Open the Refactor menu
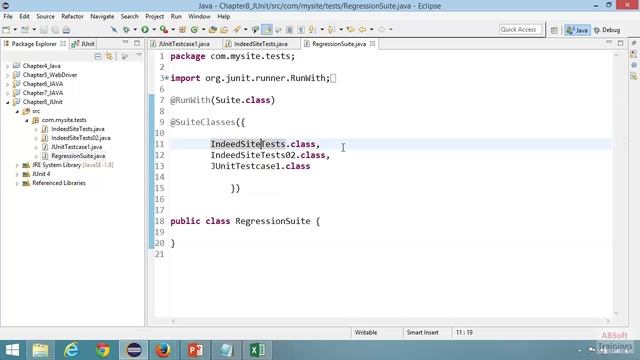 (72, 16)
